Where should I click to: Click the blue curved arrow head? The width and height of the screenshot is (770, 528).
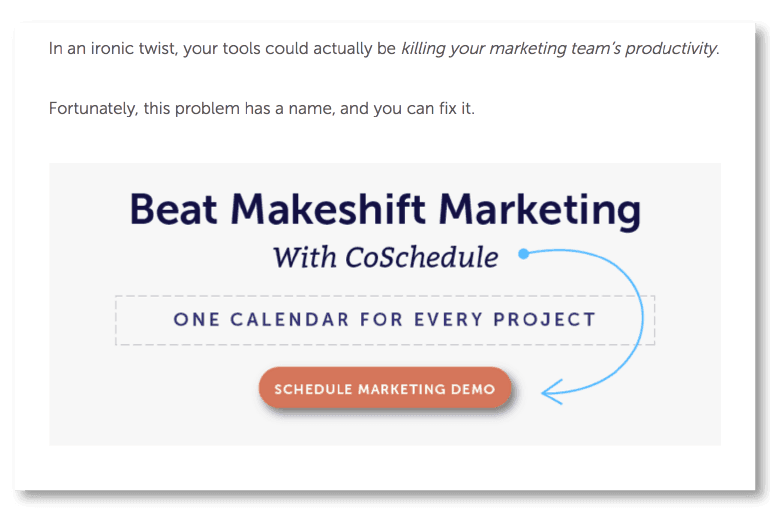pos(552,392)
